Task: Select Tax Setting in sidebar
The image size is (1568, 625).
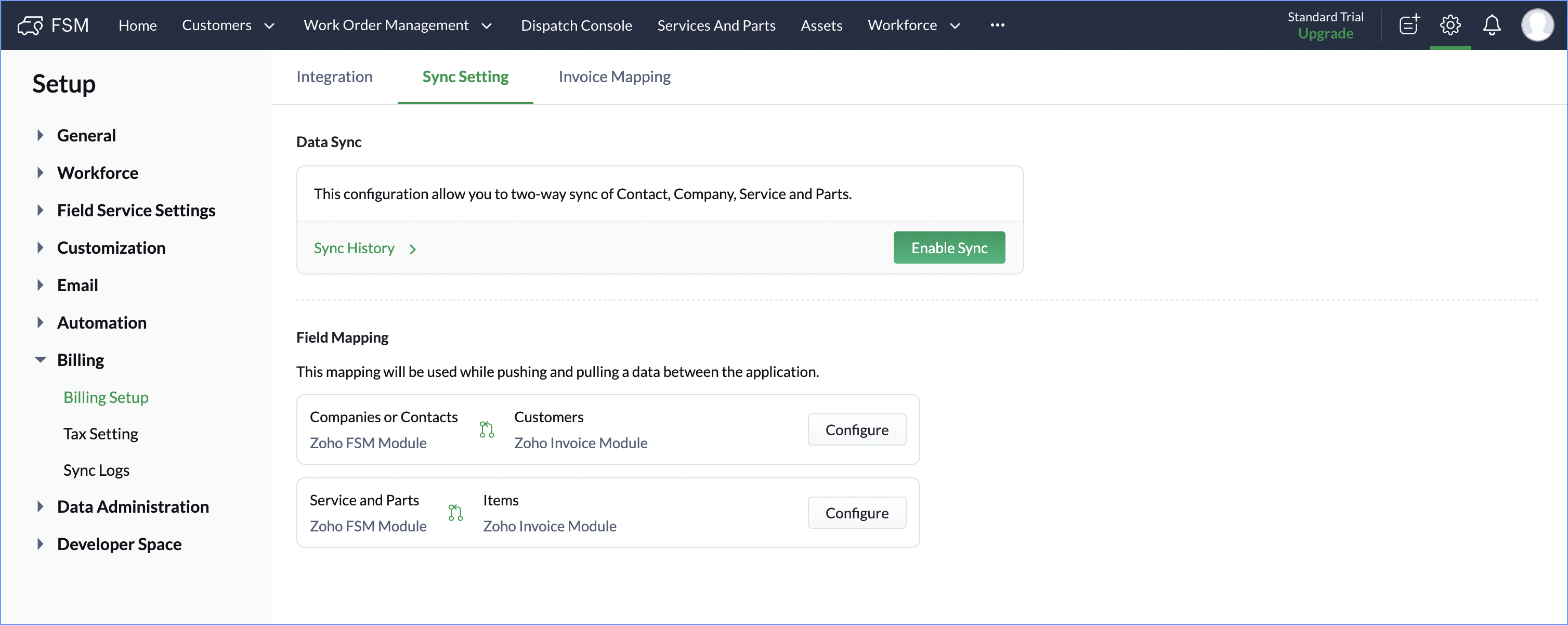Action: [100, 434]
